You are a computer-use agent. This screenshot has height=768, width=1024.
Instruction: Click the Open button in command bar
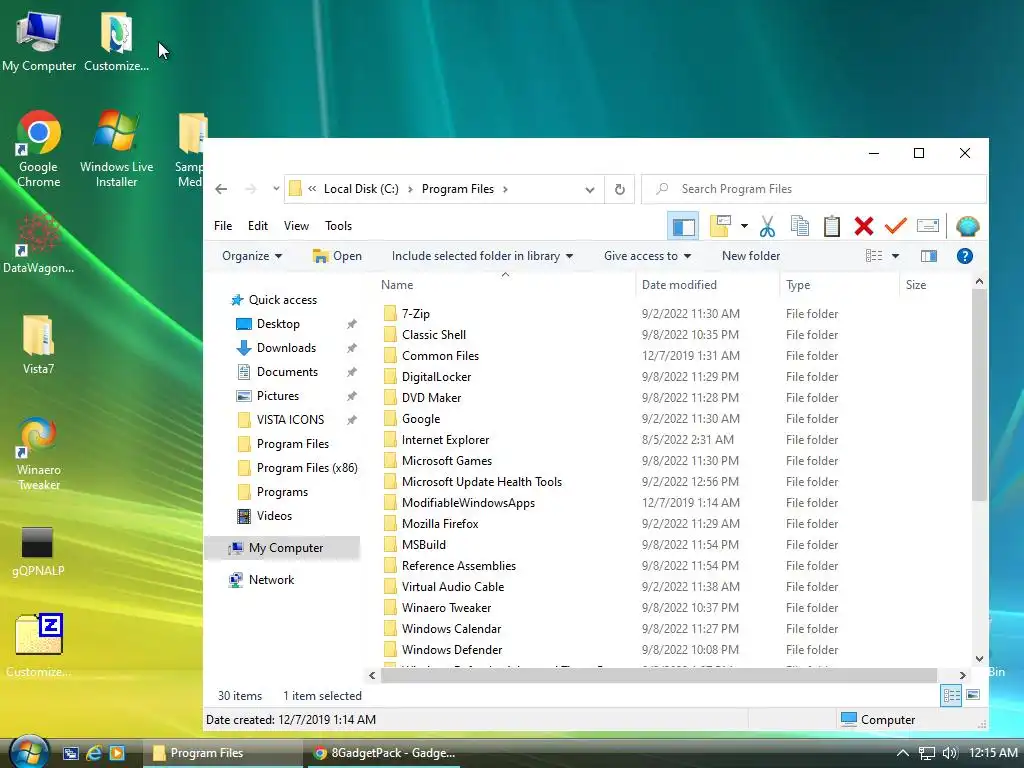click(x=337, y=256)
